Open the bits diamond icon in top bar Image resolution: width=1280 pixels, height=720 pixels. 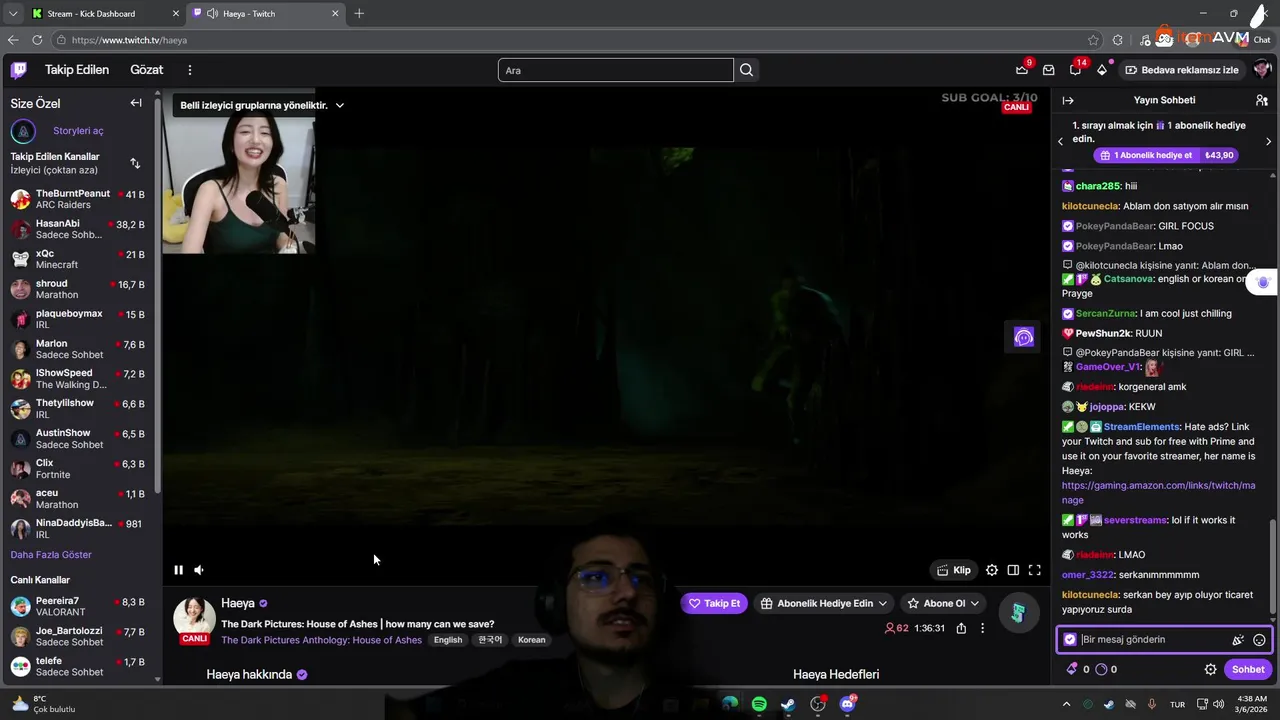tap(1102, 70)
